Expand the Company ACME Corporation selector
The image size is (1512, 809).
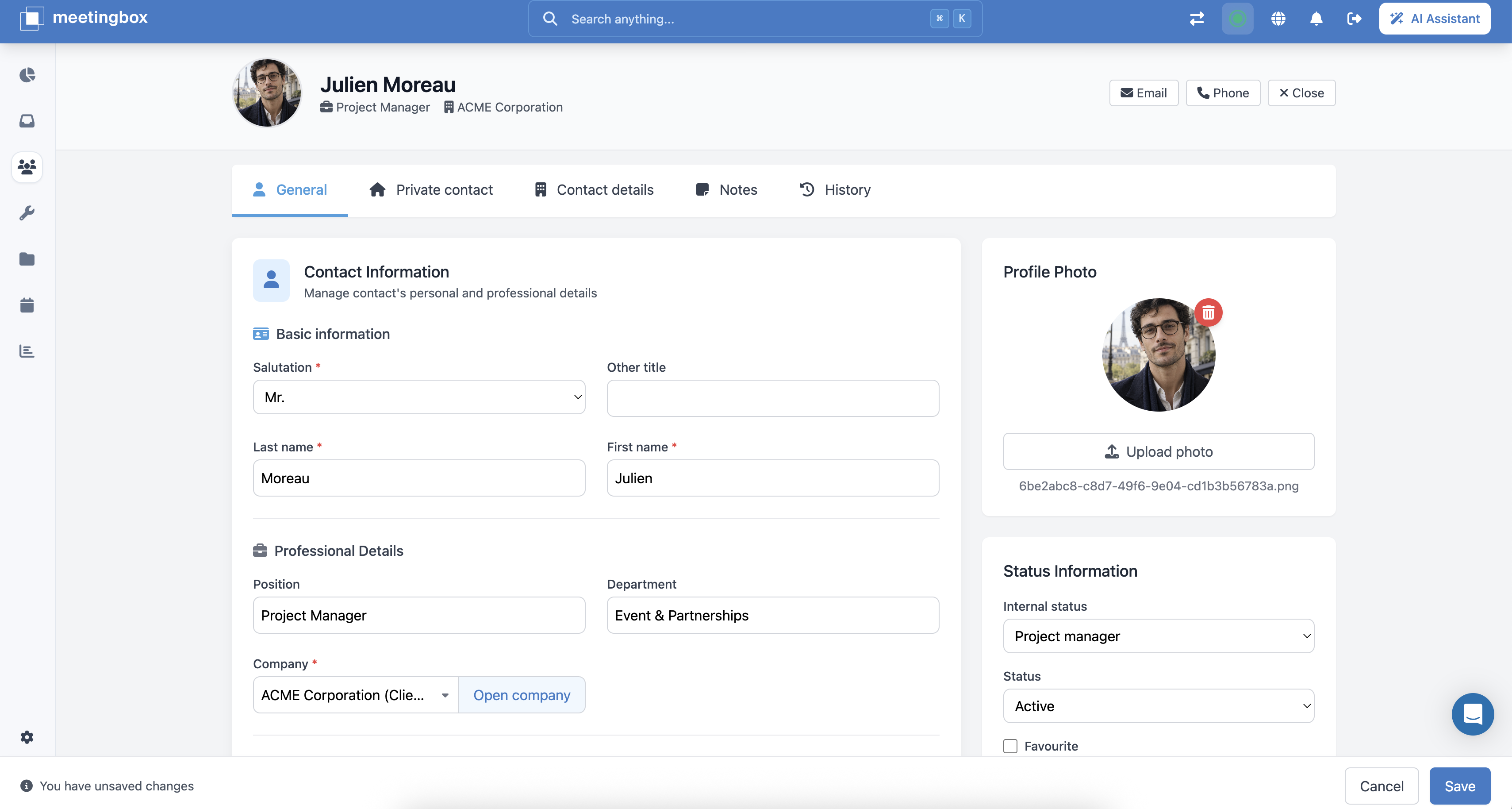tap(356, 695)
